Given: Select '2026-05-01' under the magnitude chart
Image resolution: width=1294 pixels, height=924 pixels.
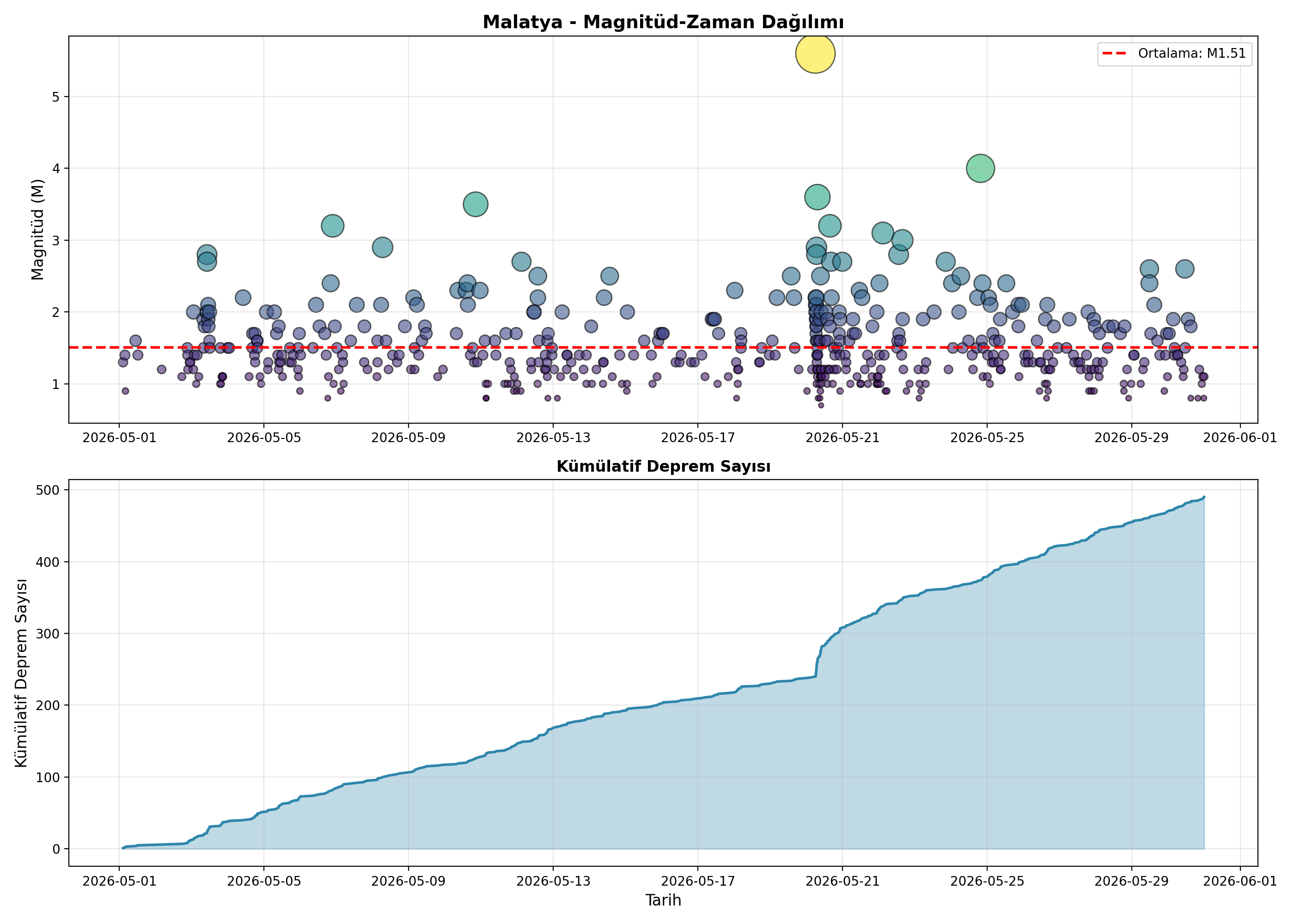Looking at the screenshot, I should (119, 438).
